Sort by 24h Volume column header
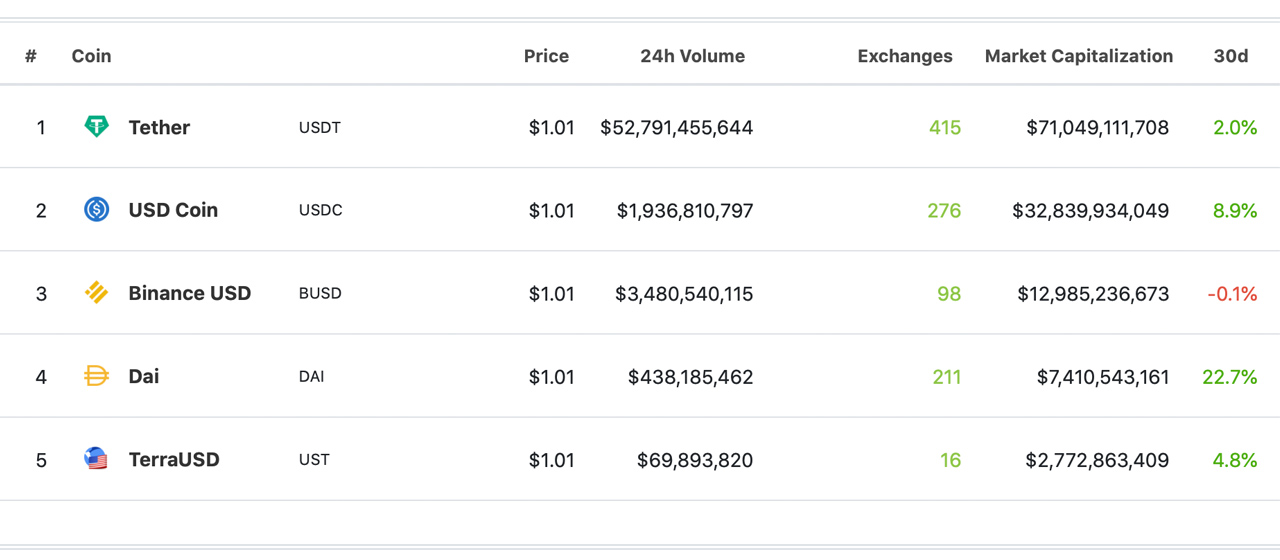Viewport: 1280px width, 560px height. point(692,56)
